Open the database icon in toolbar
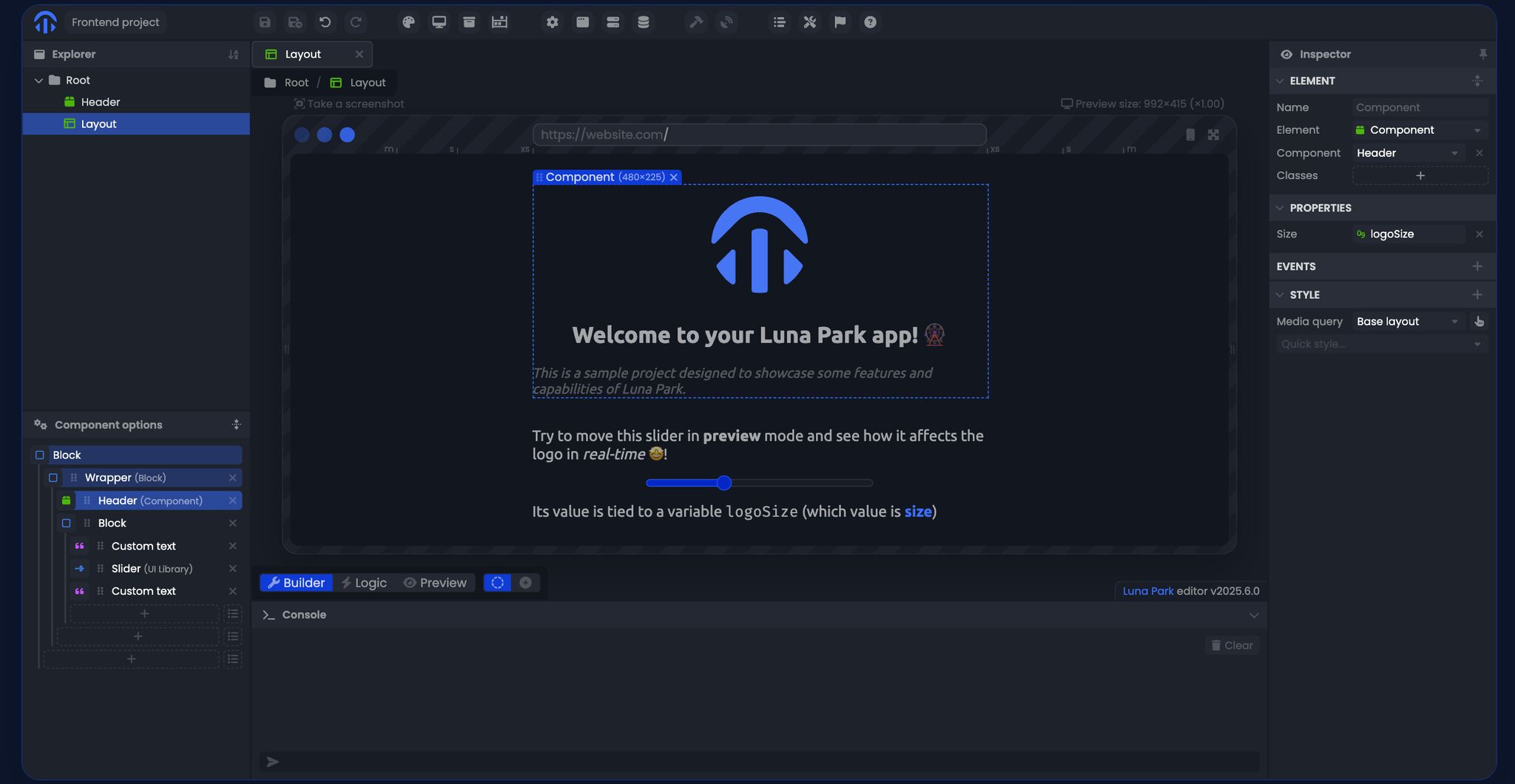This screenshot has width=1515, height=784. coord(644,22)
